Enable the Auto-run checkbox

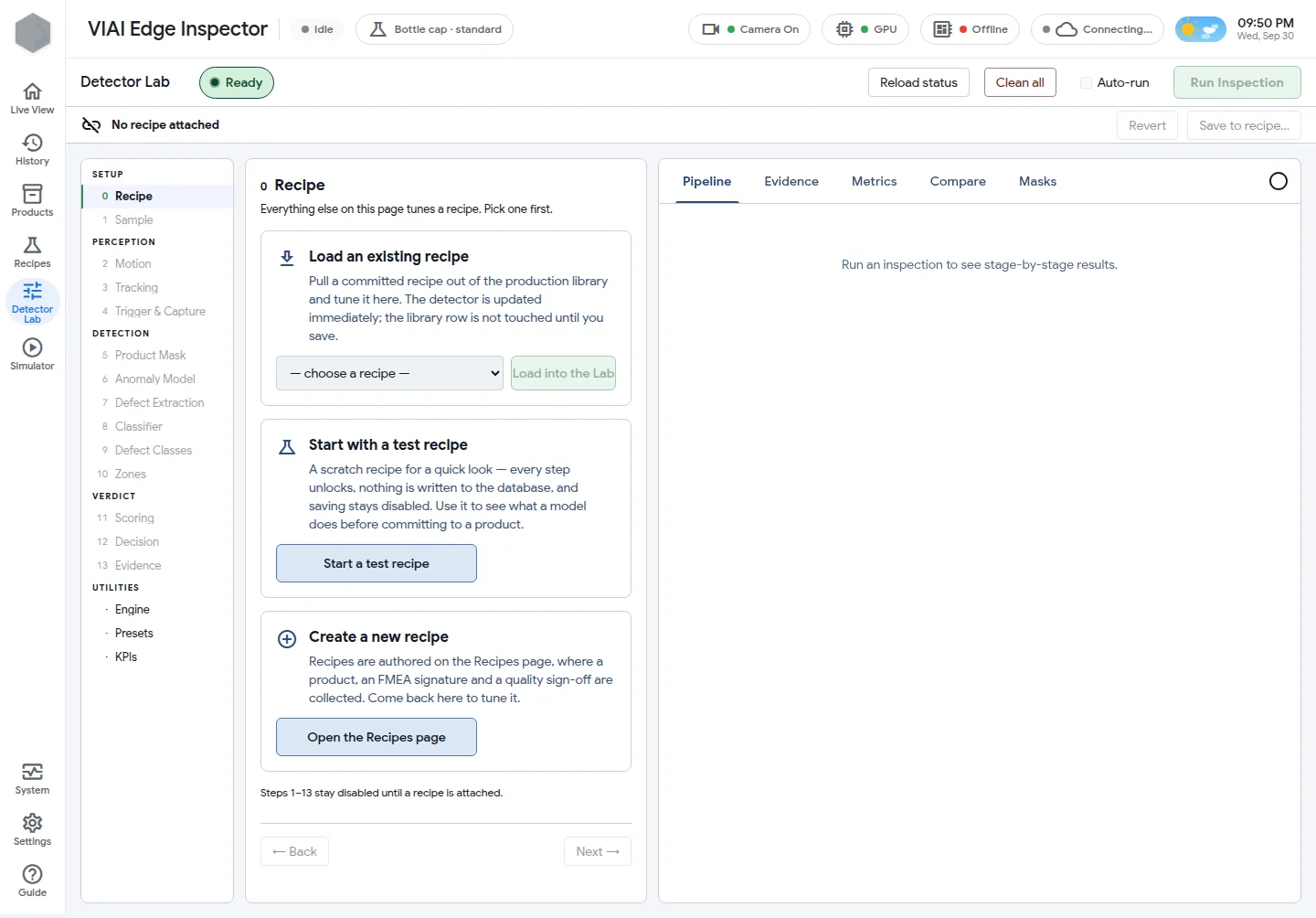coord(1086,82)
